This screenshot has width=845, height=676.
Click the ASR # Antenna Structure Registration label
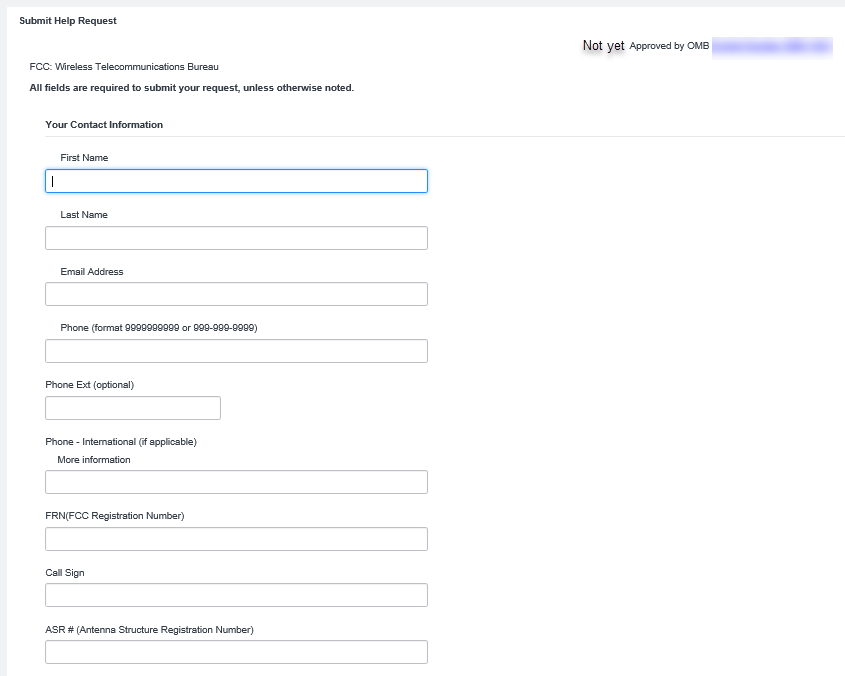click(x=149, y=630)
